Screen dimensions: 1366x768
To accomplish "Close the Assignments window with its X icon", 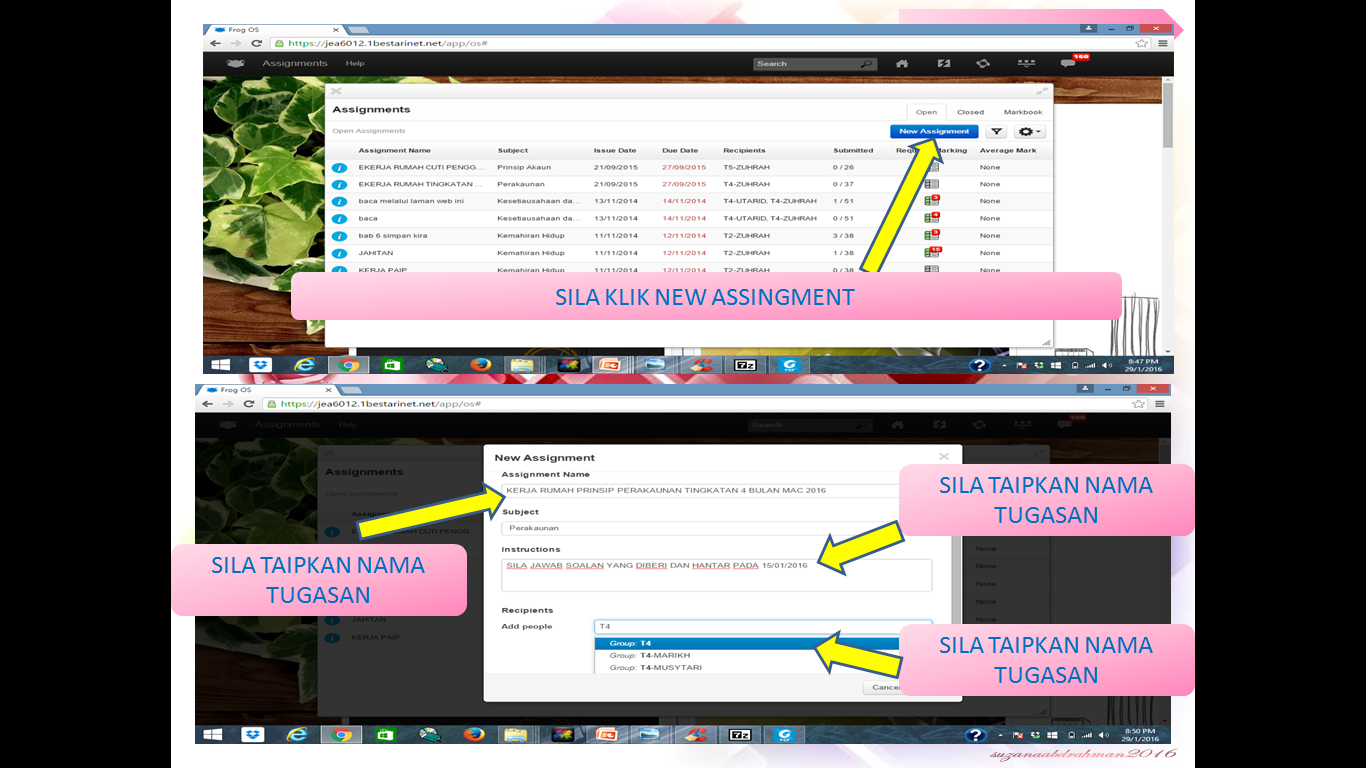I will (336, 91).
